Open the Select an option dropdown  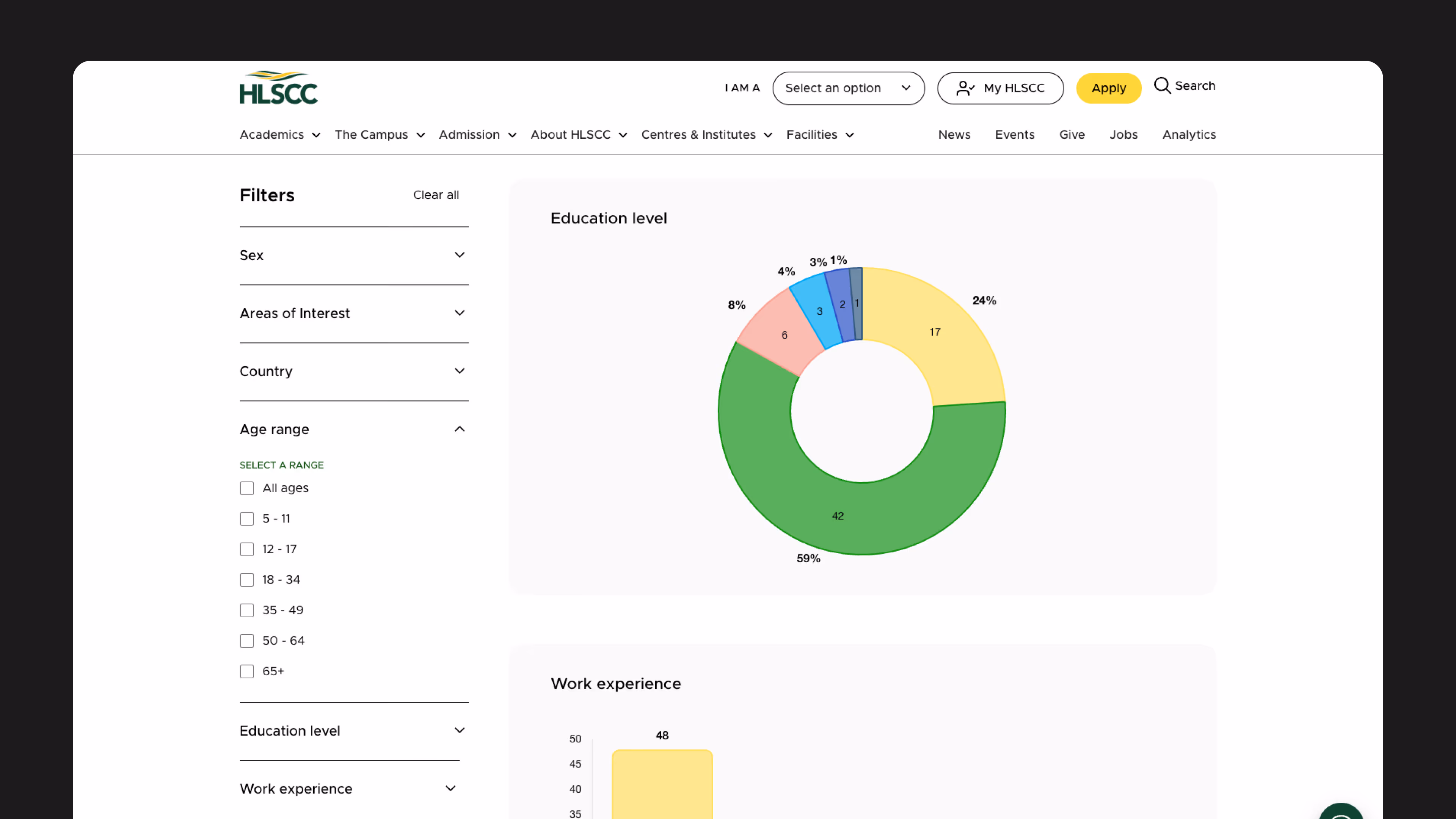coord(848,88)
